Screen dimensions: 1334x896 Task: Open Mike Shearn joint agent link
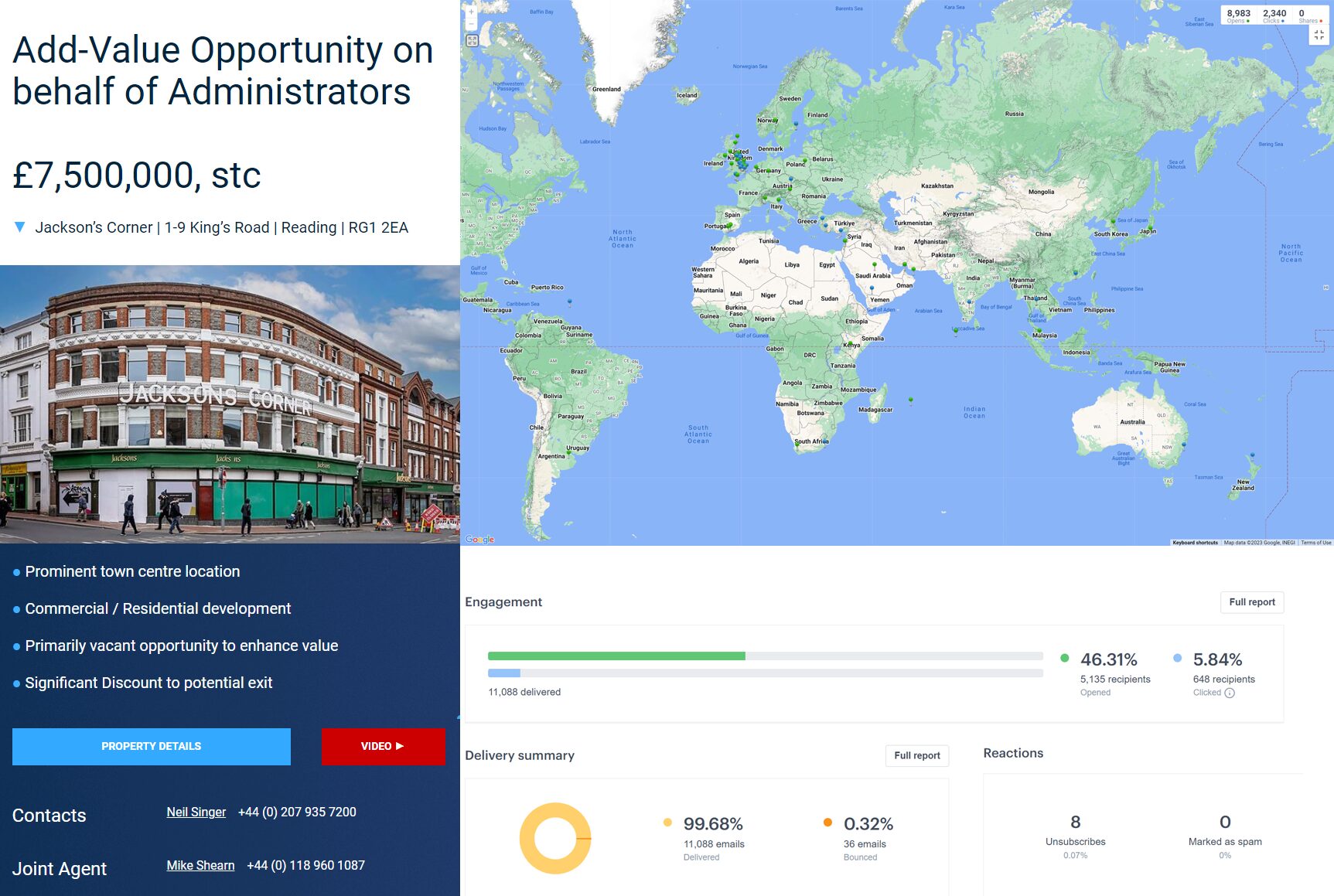pyautogui.click(x=200, y=865)
